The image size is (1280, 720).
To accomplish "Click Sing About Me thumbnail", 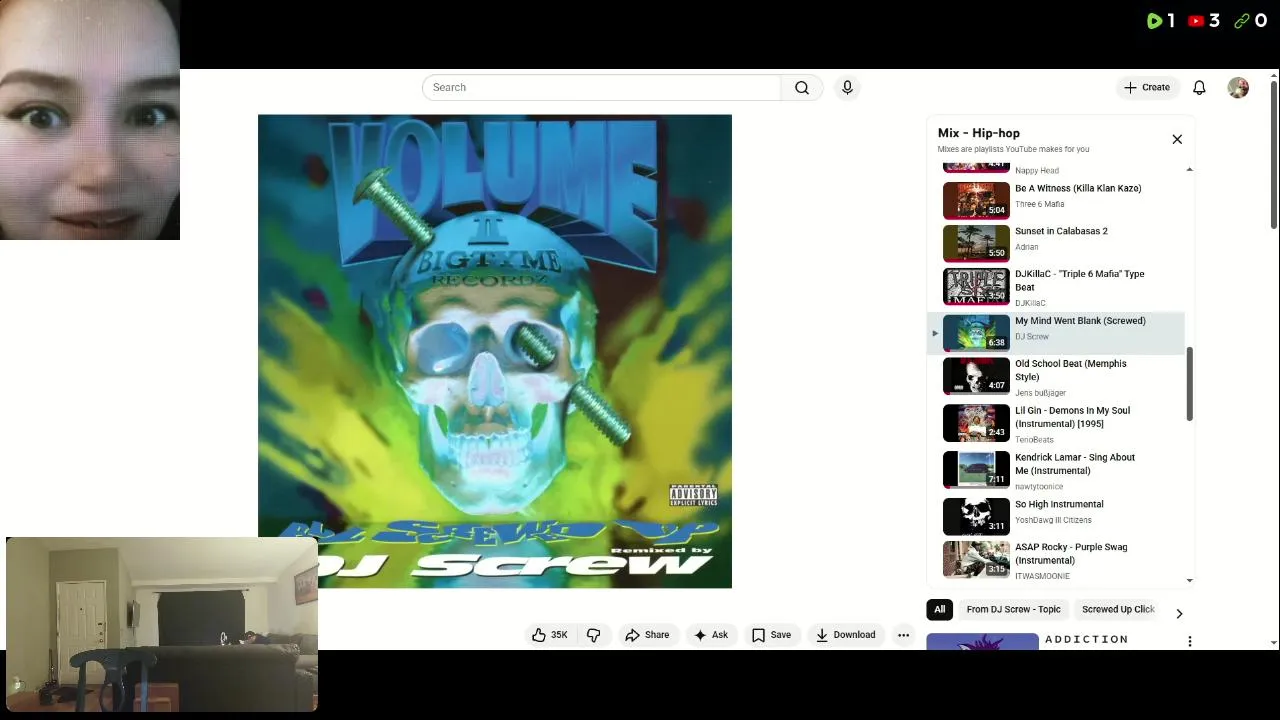I will (x=976, y=470).
